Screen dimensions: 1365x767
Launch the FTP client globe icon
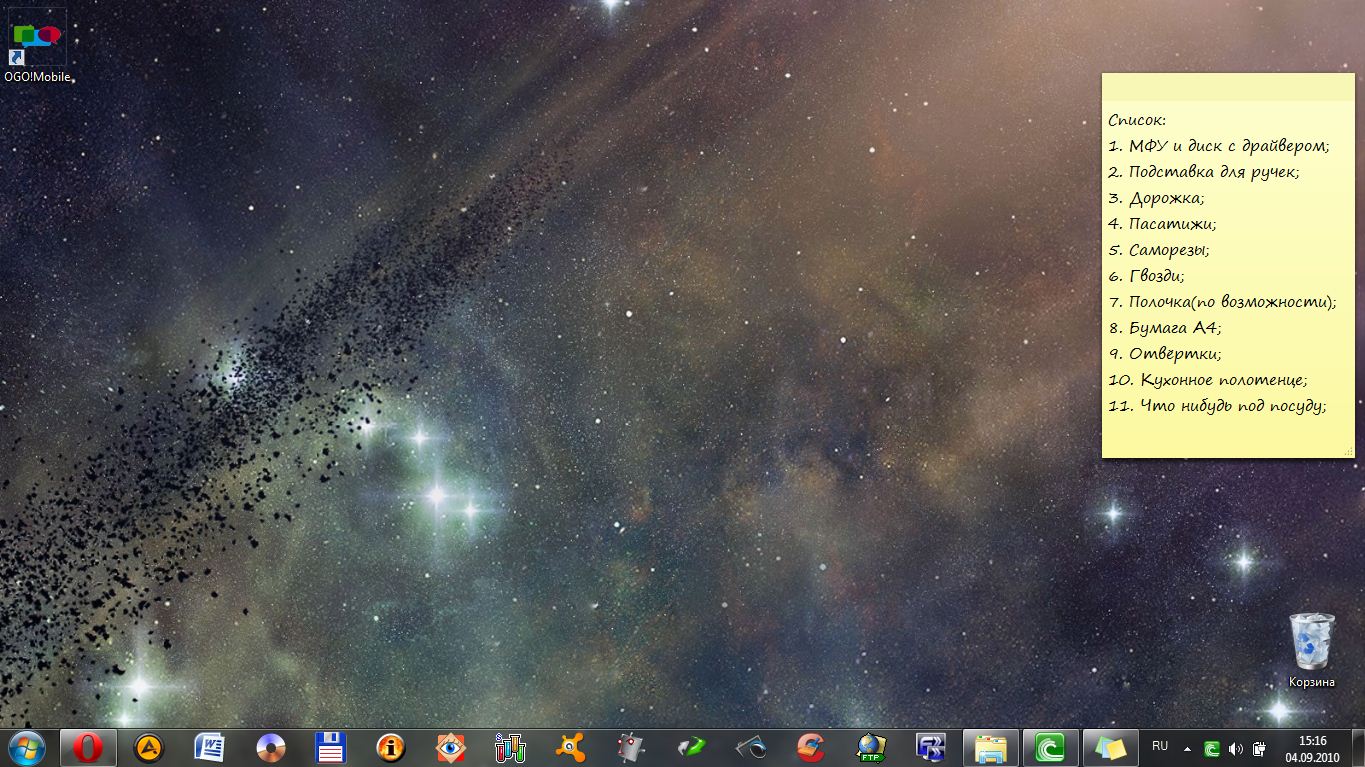pos(871,747)
